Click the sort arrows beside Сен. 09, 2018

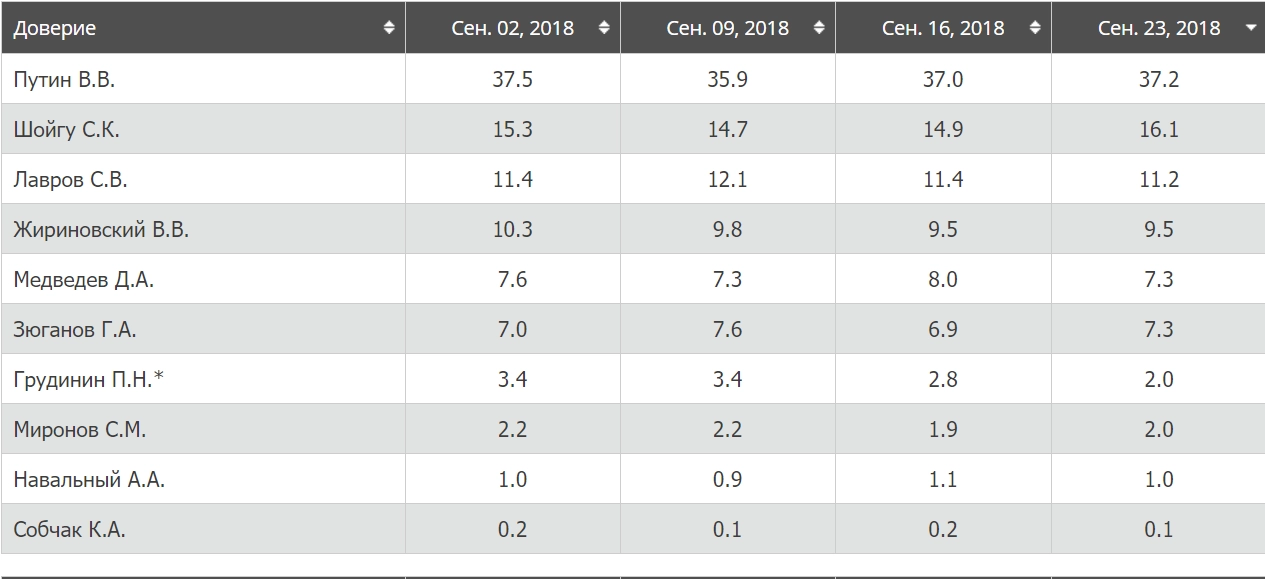(819, 28)
